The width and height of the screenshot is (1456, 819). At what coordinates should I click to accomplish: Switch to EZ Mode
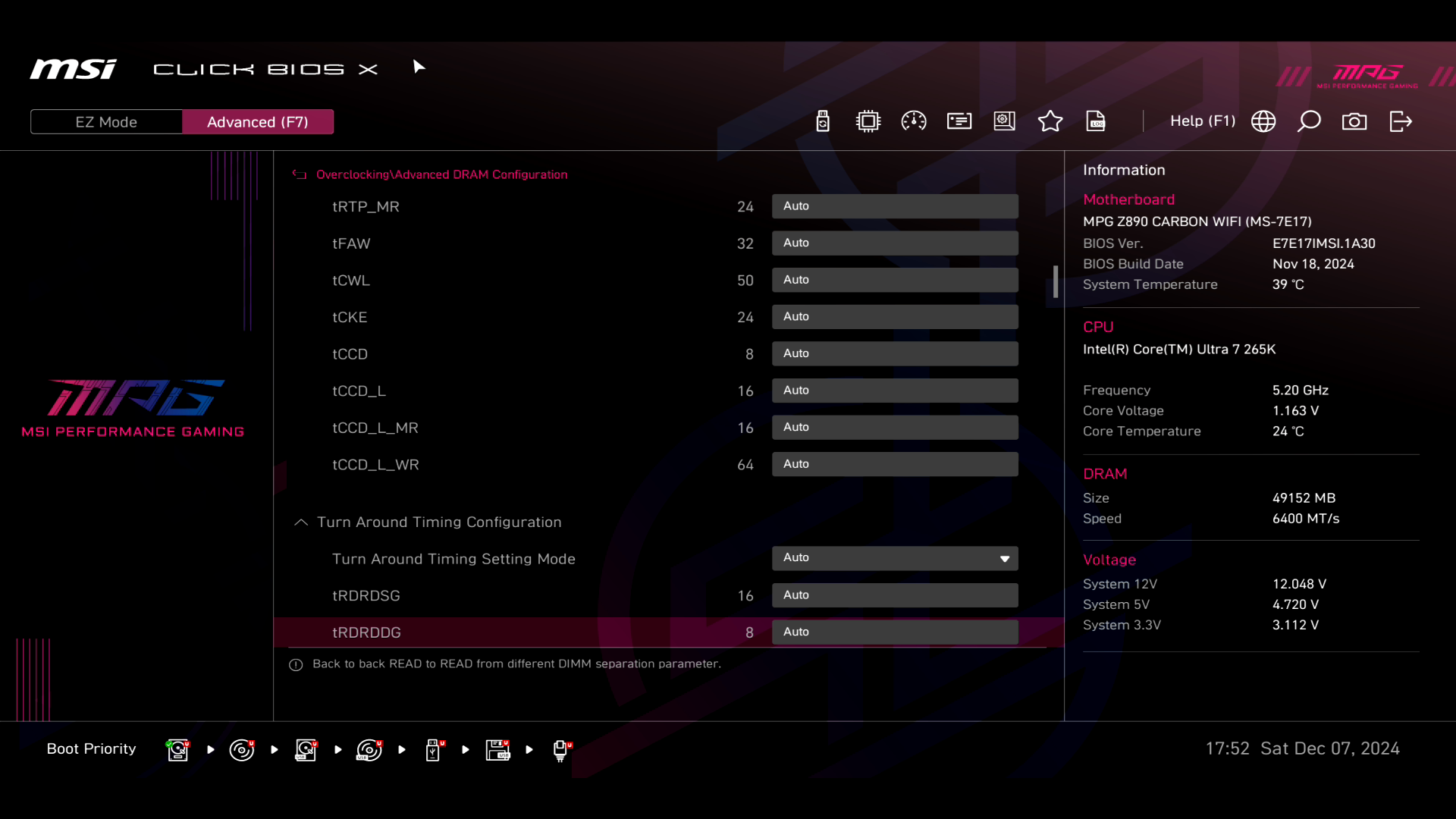(x=106, y=122)
